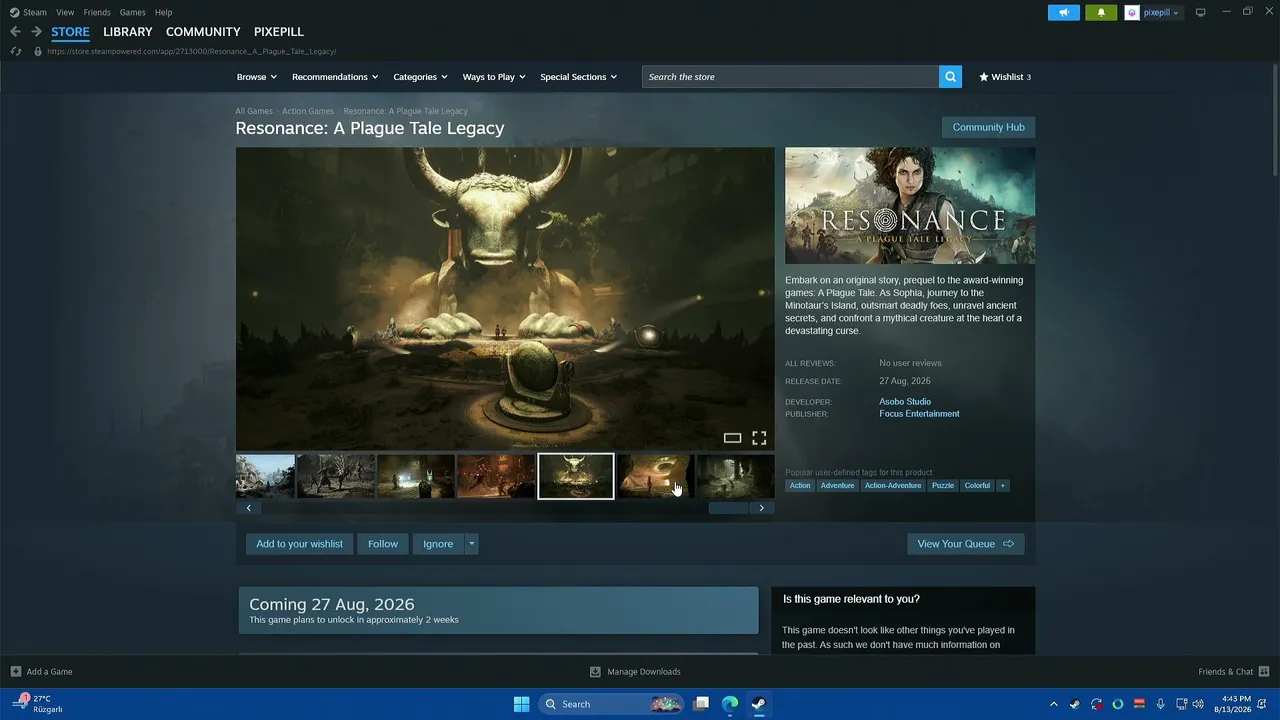This screenshot has height=720, width=1280.
Task: Open the pixepill account dropdown
Action: pos(1161,12)
